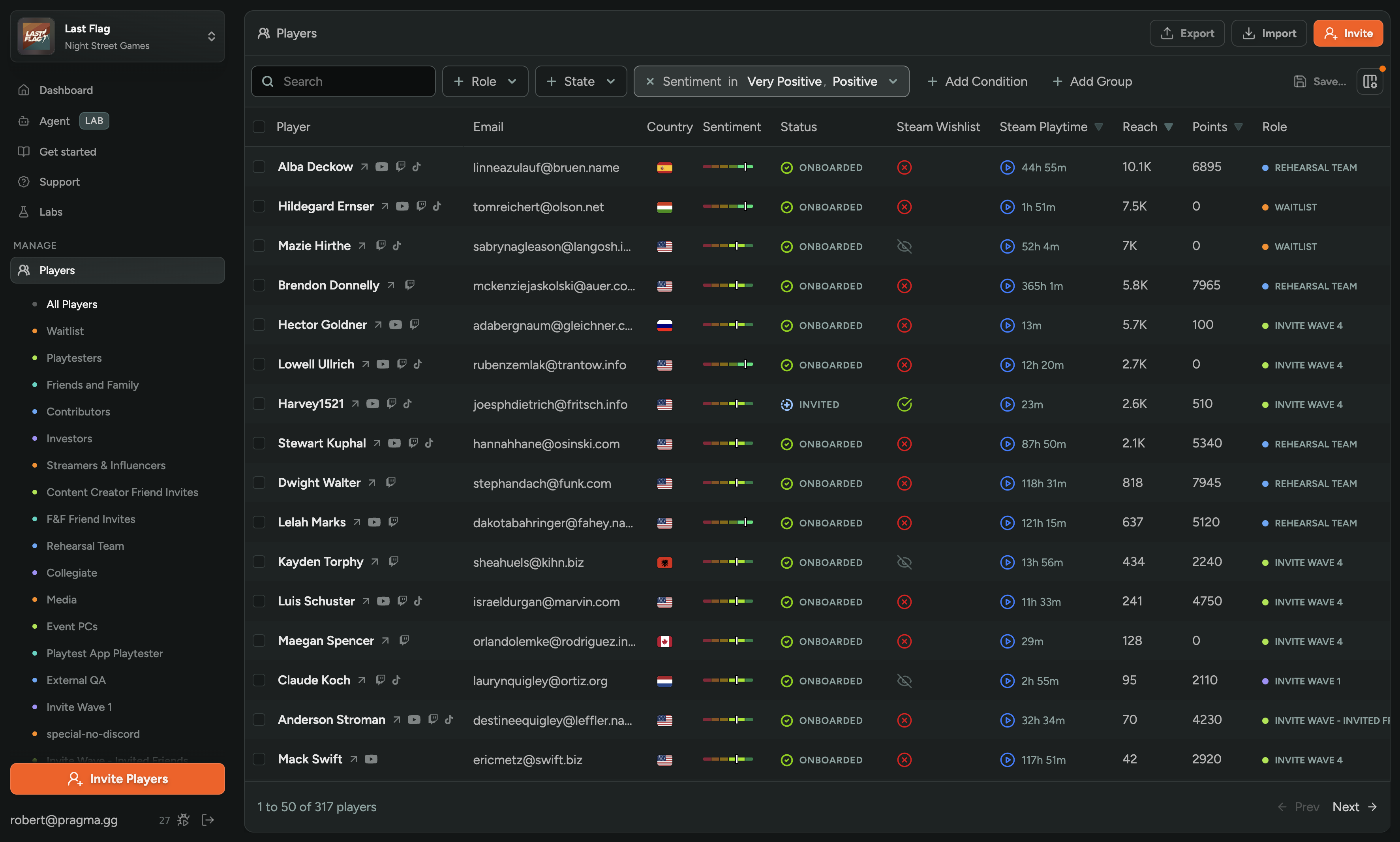Image resolution: width=1400 pixels, height=842 pixels.
Task: Click the log out icon
Action: point(208,820)
